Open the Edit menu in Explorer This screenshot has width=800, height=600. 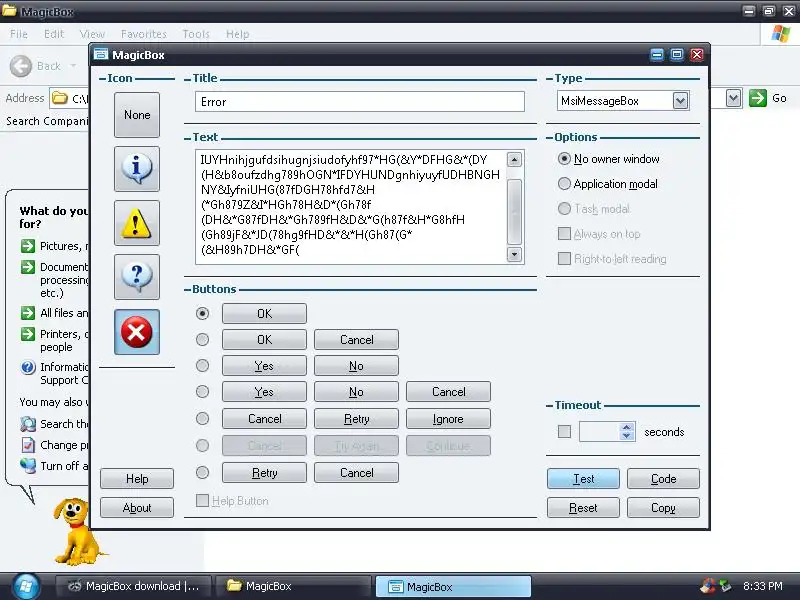point(54,34)
